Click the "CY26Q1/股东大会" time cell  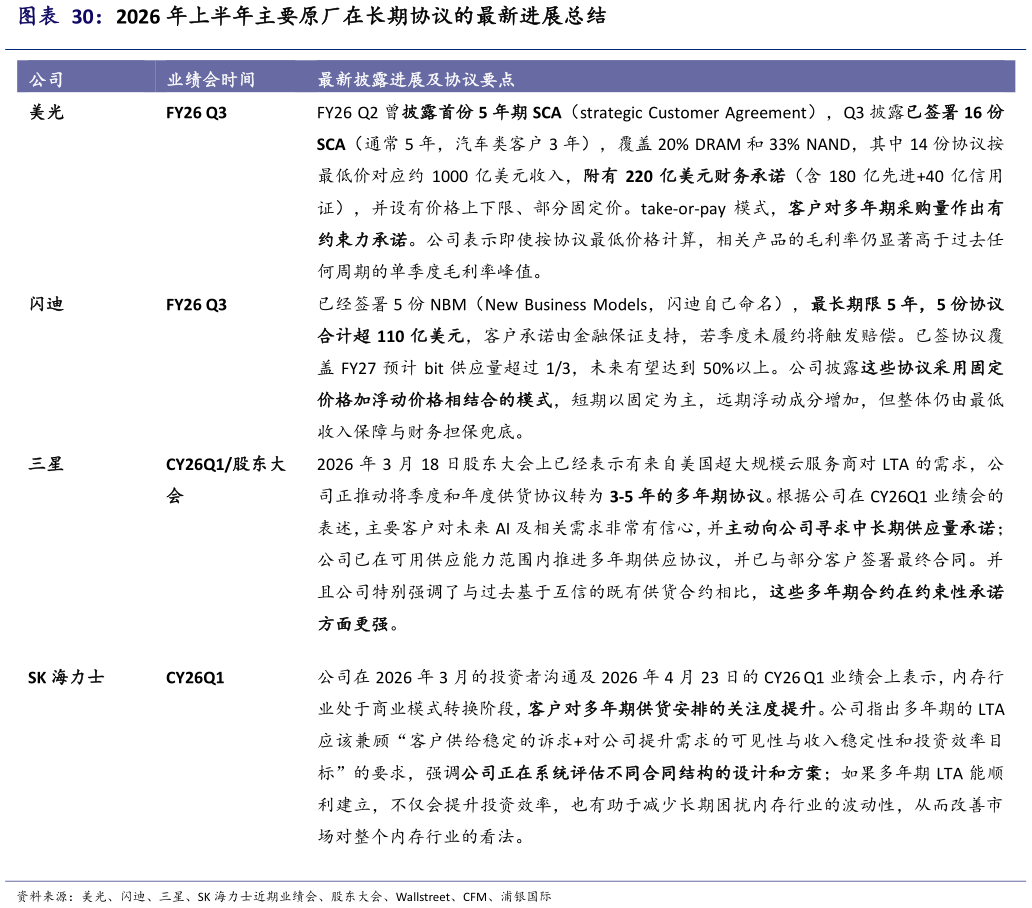[226, 480]
